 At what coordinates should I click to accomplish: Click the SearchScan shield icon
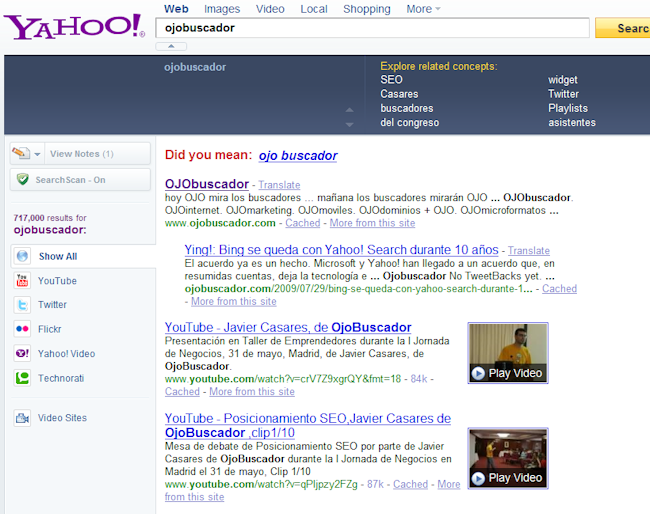tap(22, 179)
